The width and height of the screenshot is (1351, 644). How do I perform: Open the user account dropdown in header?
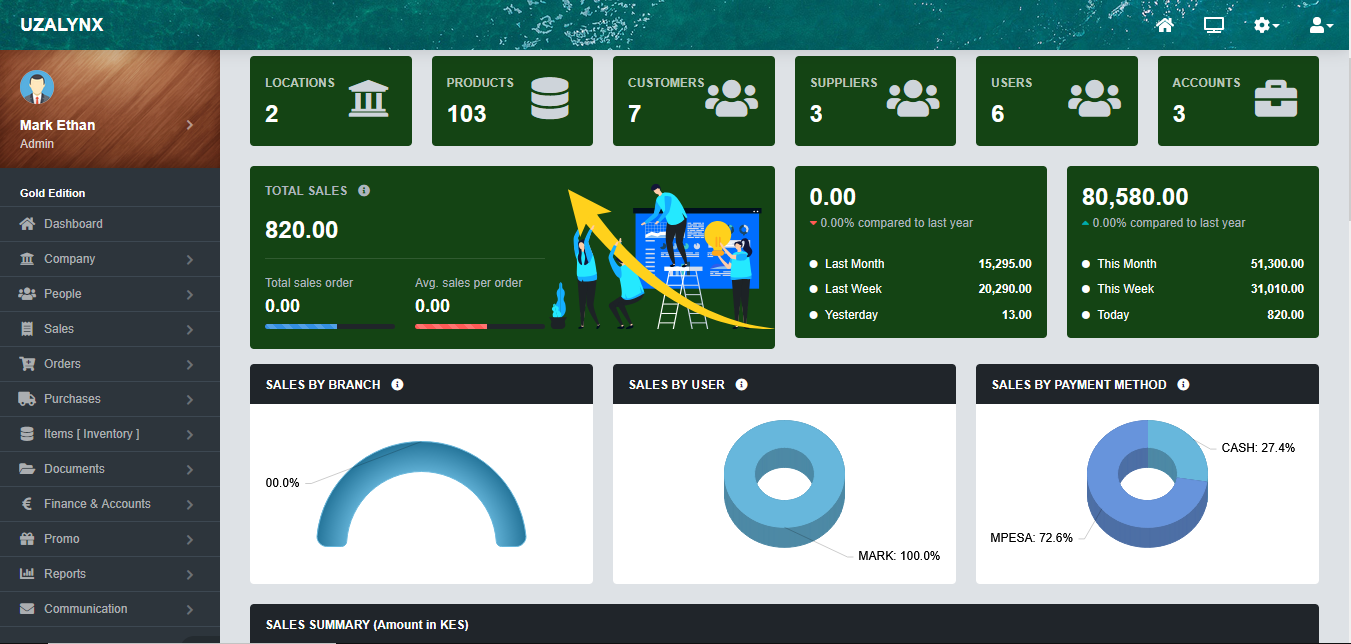click(1321, 25)
